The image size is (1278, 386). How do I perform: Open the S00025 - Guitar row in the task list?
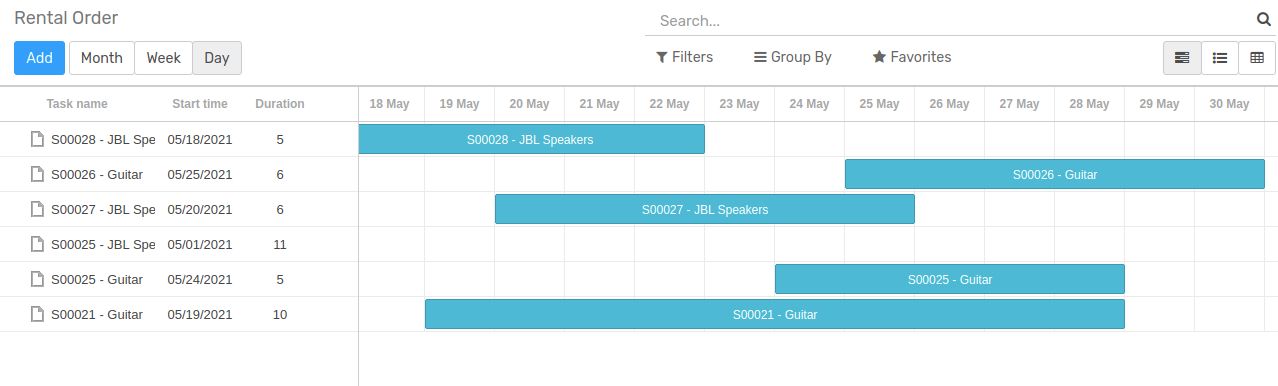179,279
